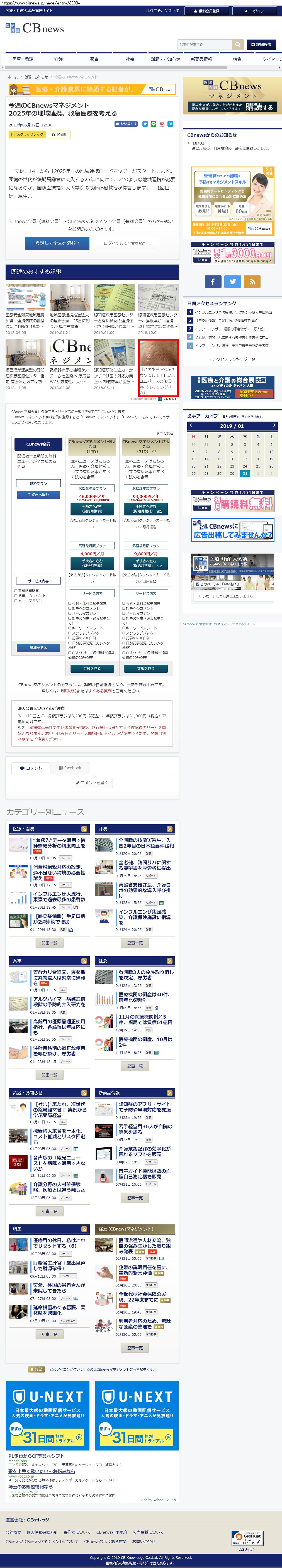
Task: Click the ad link PLで学ぶからCF予測へシフト
Action: point(36,1457)
